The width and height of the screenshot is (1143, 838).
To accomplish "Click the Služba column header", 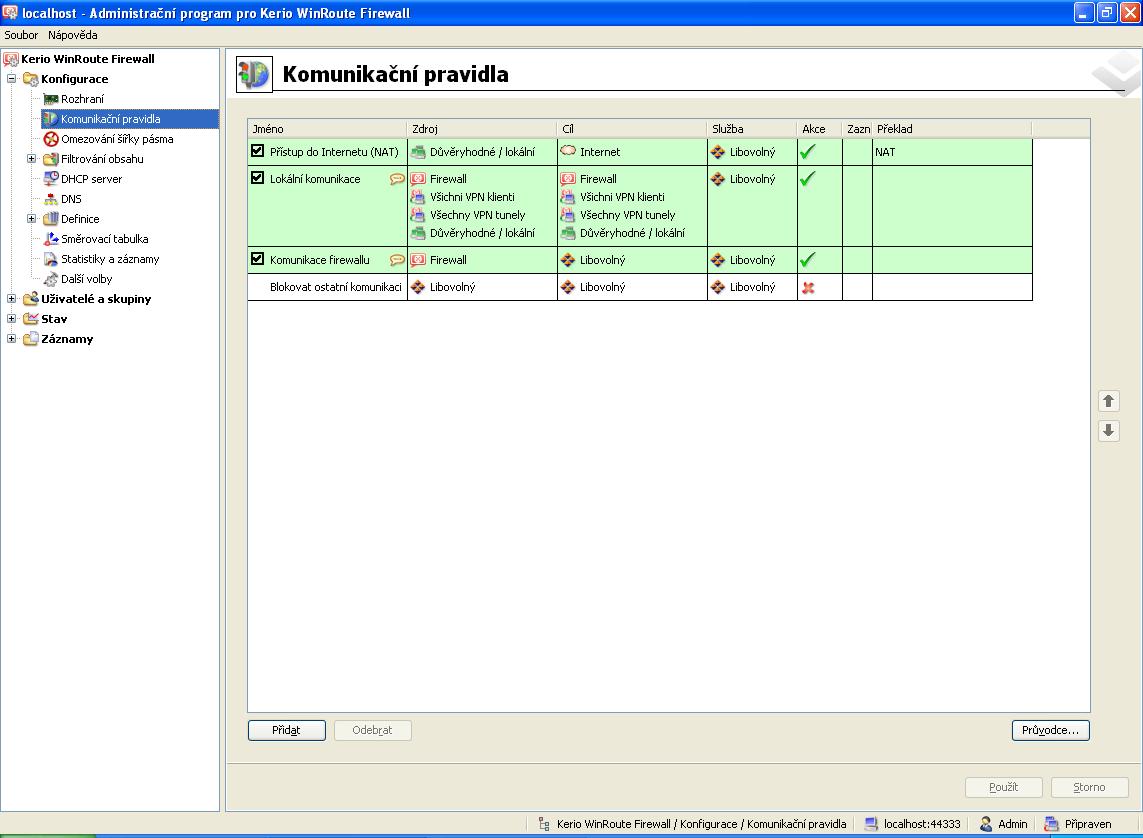I will 752,129.
